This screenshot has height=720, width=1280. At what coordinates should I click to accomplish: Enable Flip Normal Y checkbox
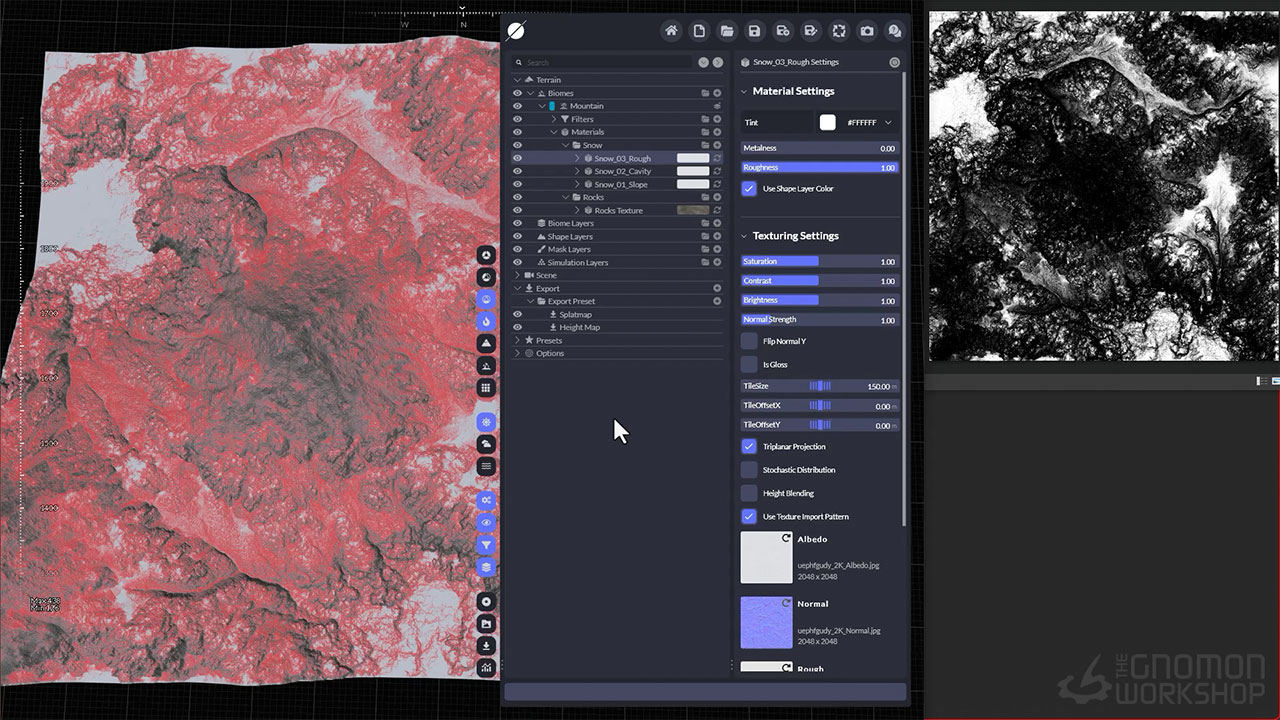(749, 341)
